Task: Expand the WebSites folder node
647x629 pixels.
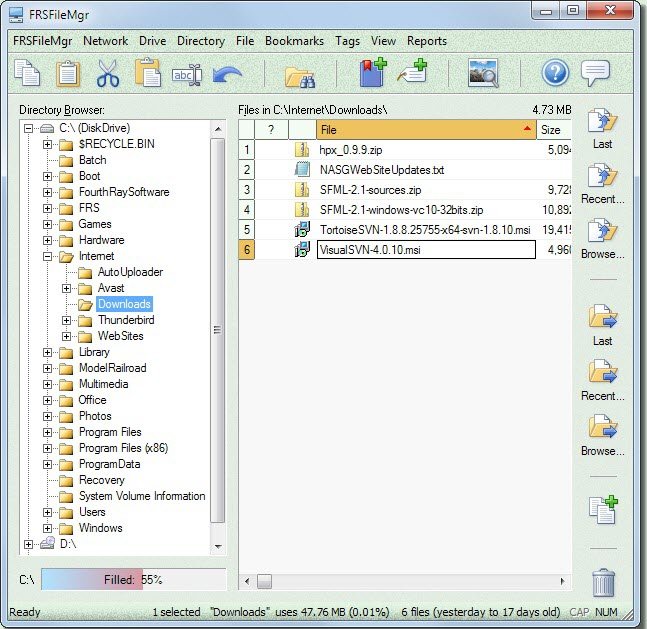Action: click(66, 336)
